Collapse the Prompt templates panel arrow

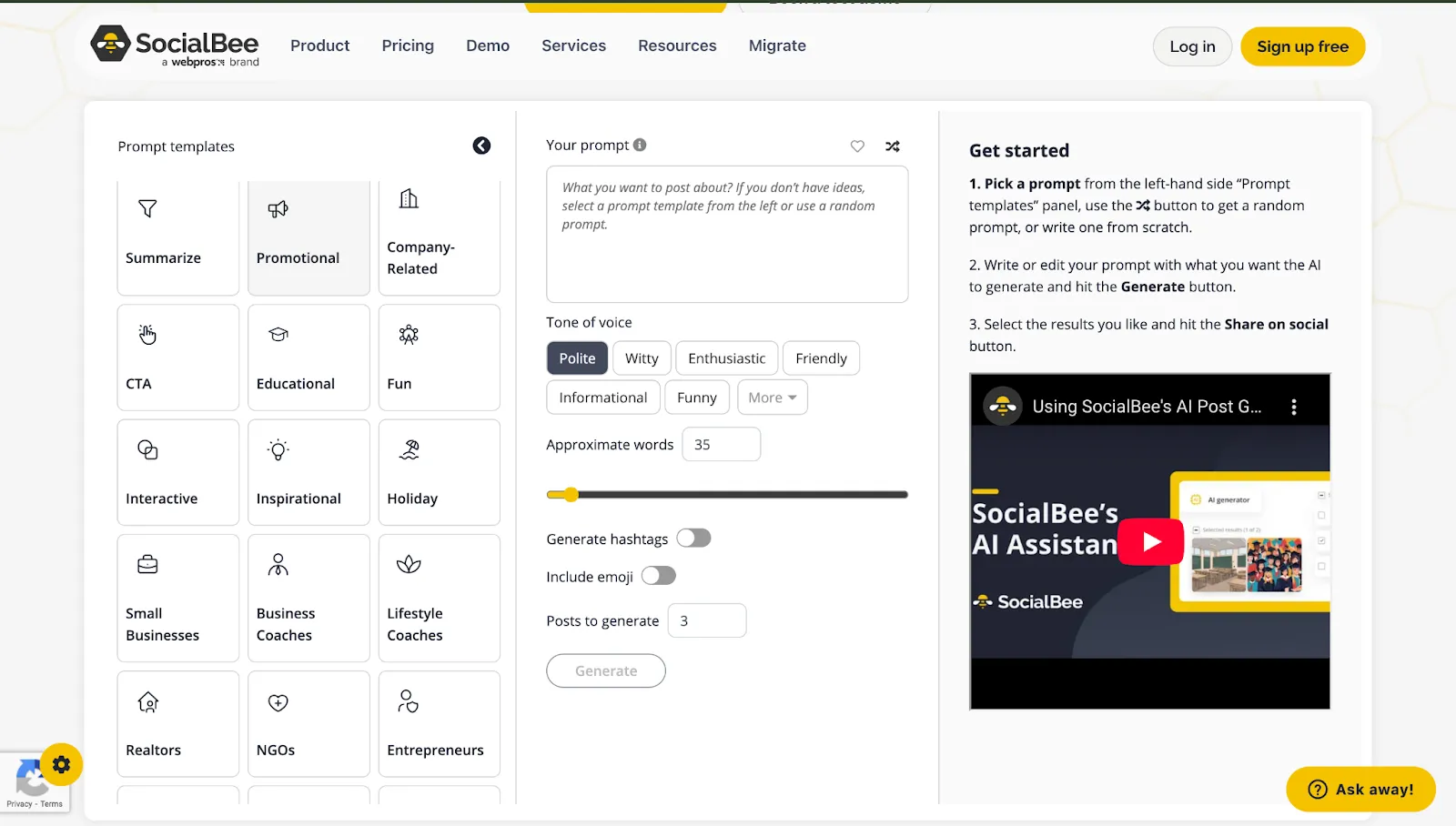pos(481,146)
